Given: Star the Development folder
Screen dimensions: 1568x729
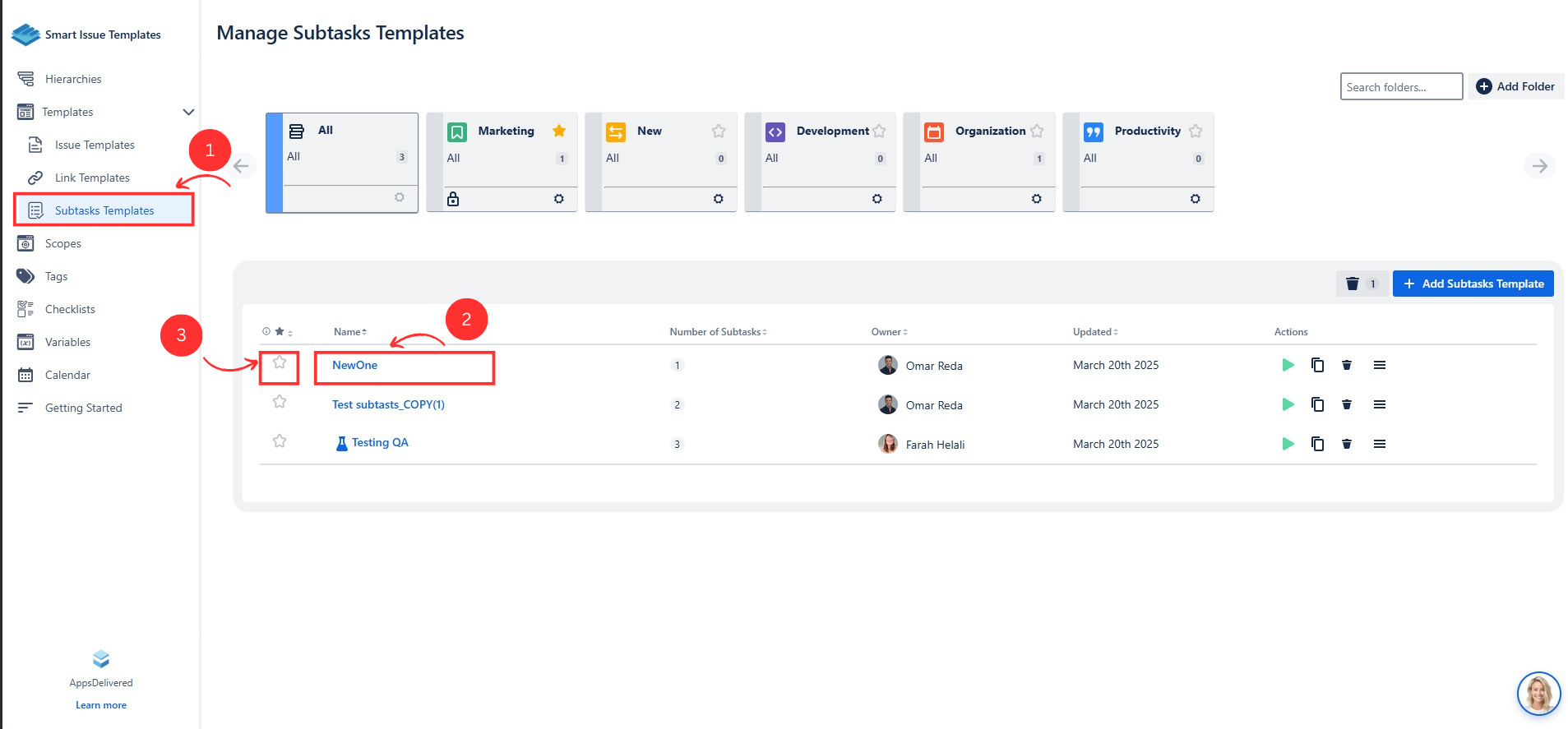Looking at the screenshot, I should click(879, 131).
